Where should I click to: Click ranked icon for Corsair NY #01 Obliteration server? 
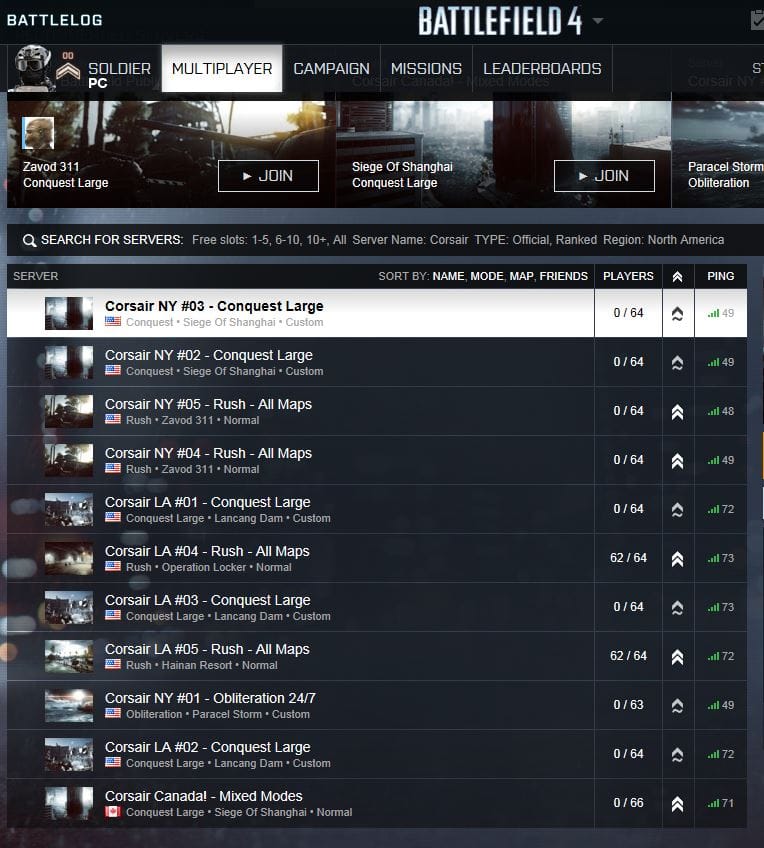tap(677, 706)
